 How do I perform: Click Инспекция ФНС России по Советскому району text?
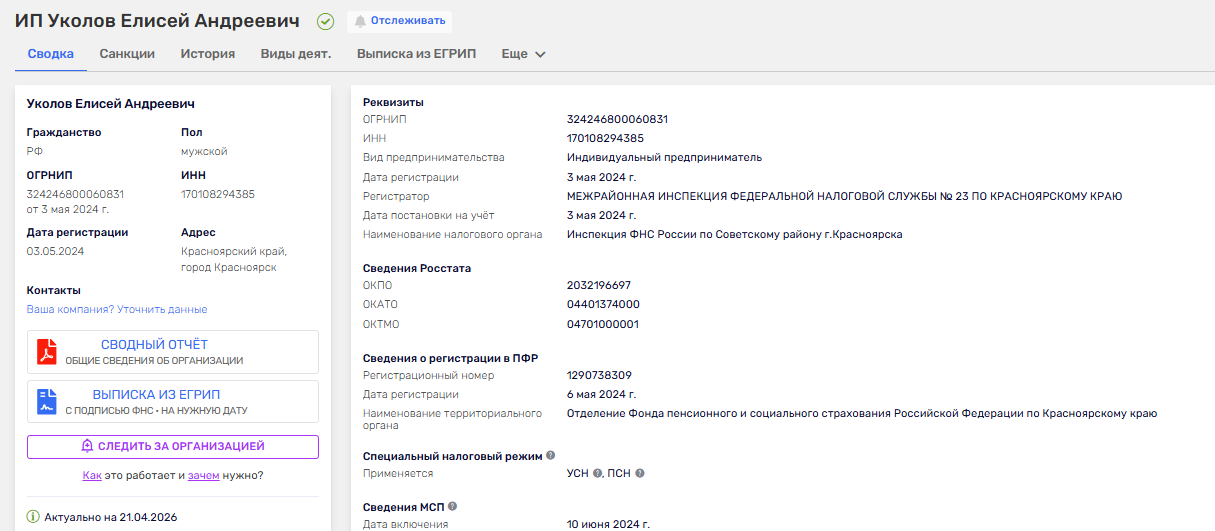point(735,235)
